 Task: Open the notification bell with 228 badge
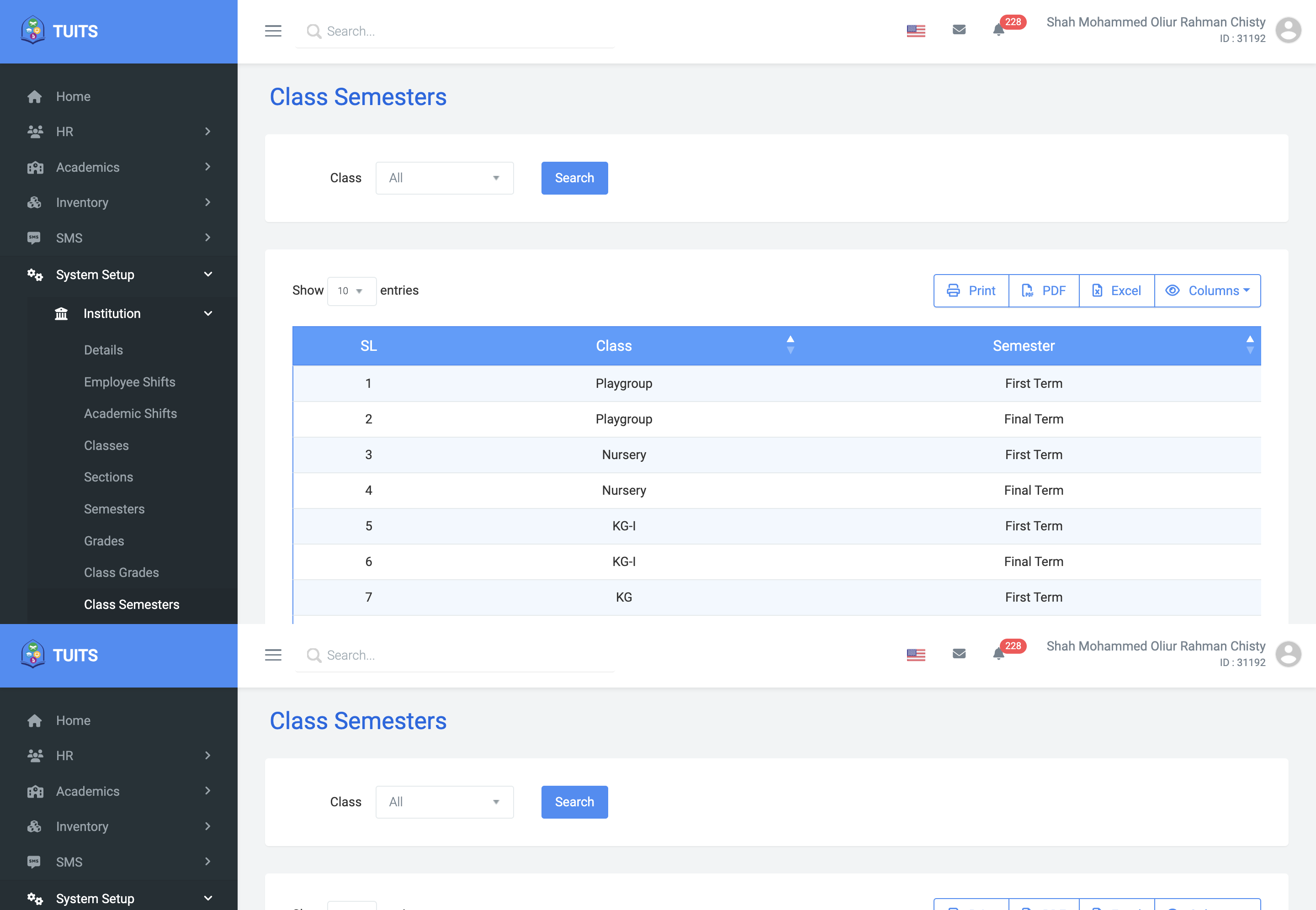click(x=998, y=30)
